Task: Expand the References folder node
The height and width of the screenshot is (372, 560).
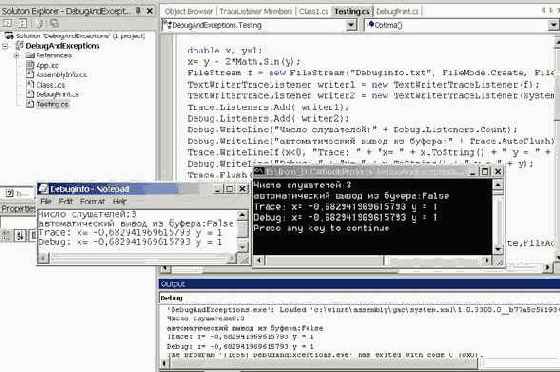Action: click(x=16, y=56)
